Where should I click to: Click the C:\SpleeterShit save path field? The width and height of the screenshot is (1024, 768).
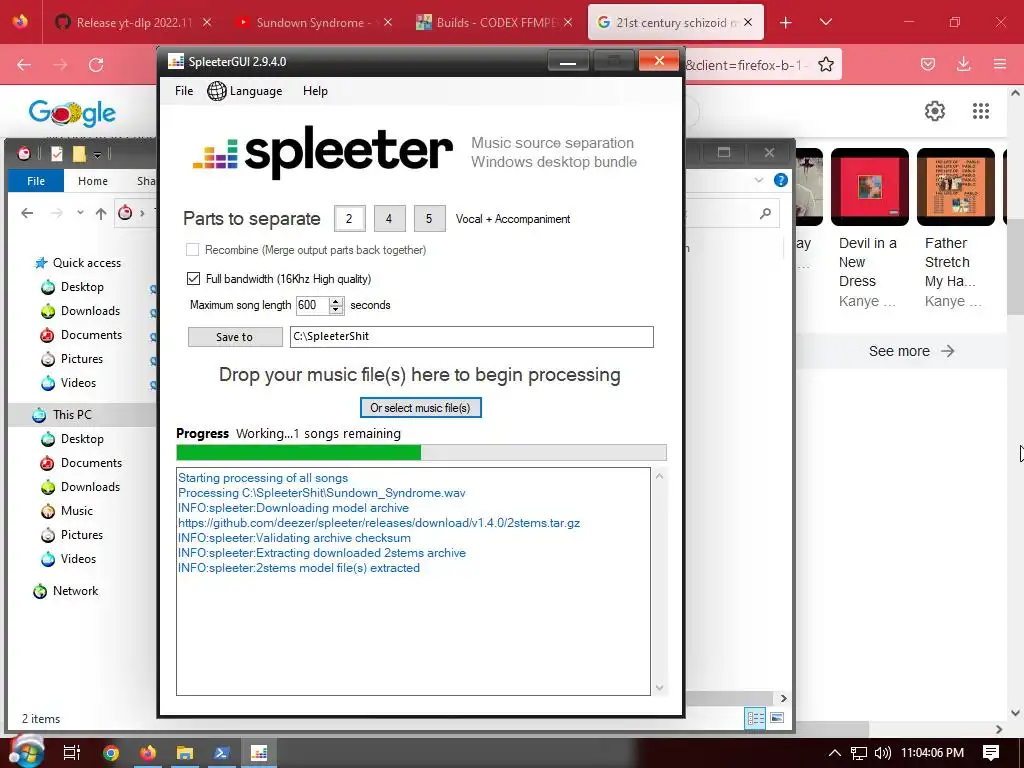[x=472, y=337]
